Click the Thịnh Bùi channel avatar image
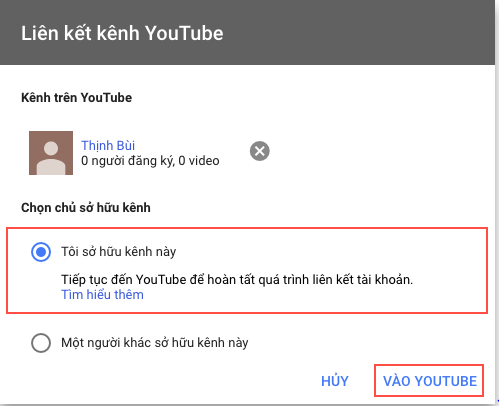499x406 pixels. pos(51,153)
